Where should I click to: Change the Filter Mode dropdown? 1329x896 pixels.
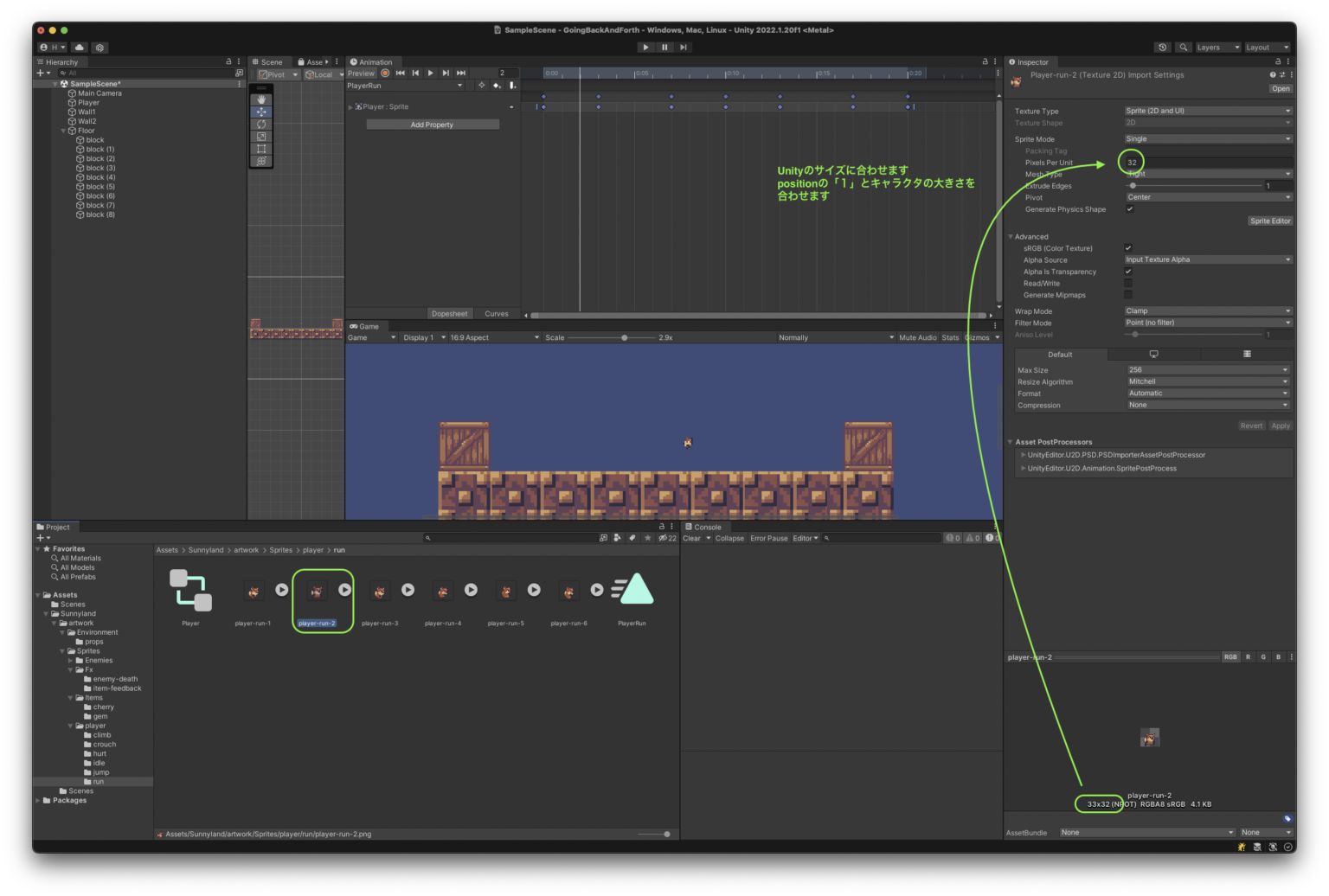(x=1208, y=322)
